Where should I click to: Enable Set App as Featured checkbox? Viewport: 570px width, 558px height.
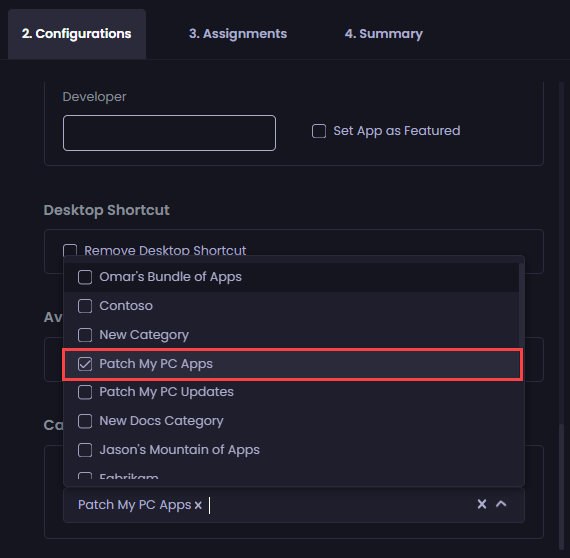click(319, 131)
